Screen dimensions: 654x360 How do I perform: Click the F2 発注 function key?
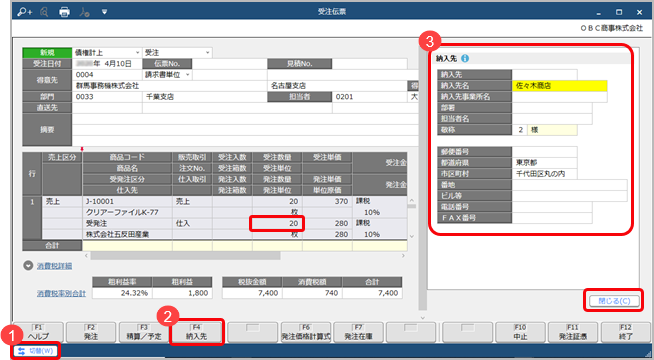91,332
